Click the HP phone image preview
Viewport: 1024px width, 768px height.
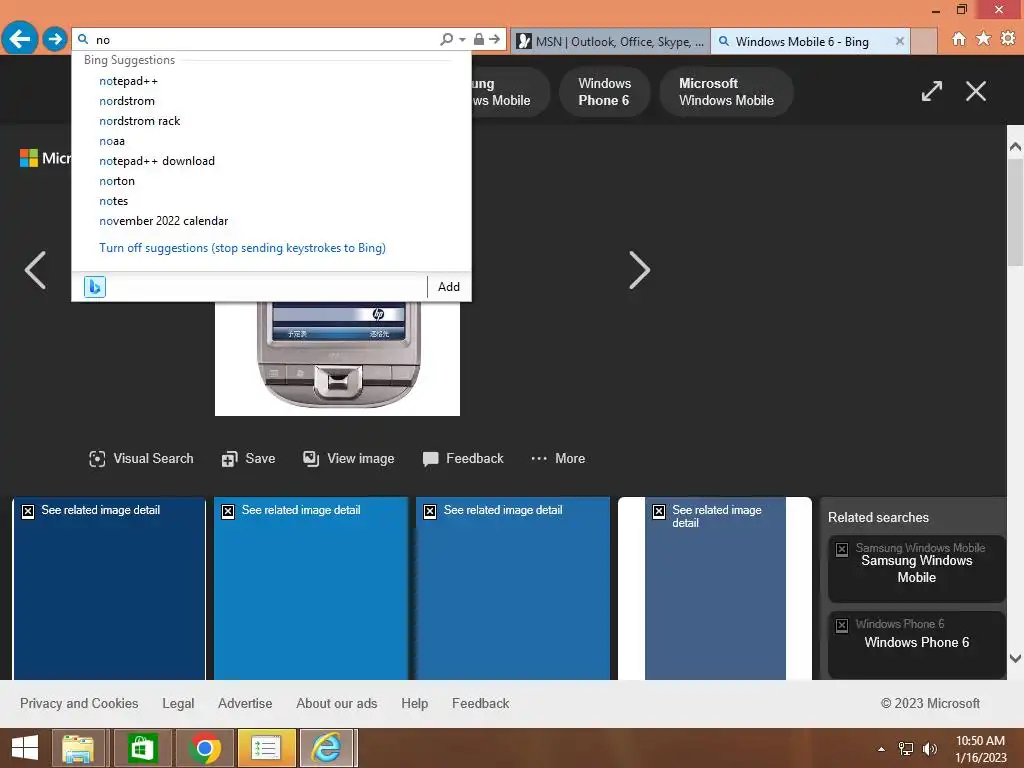point(337,358)
